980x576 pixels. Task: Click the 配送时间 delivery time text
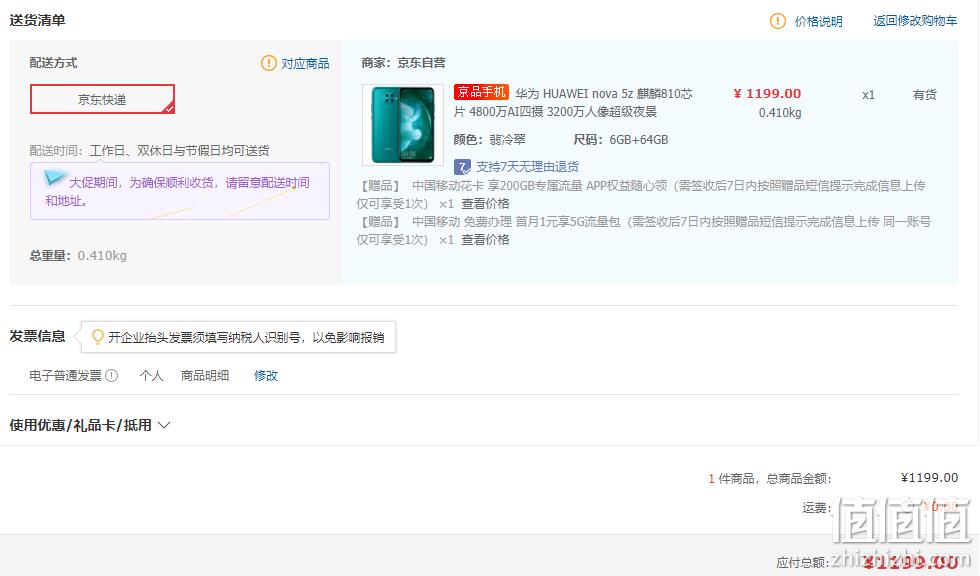149,151
